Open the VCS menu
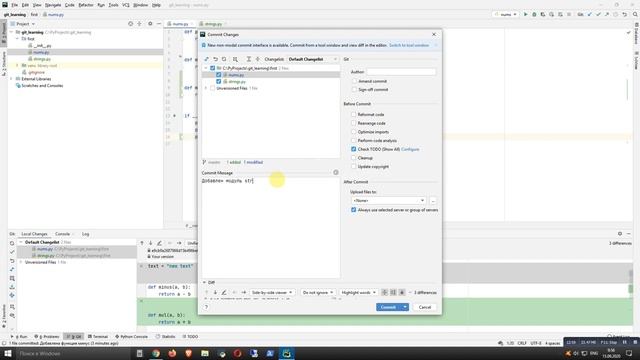 (126, 5)
